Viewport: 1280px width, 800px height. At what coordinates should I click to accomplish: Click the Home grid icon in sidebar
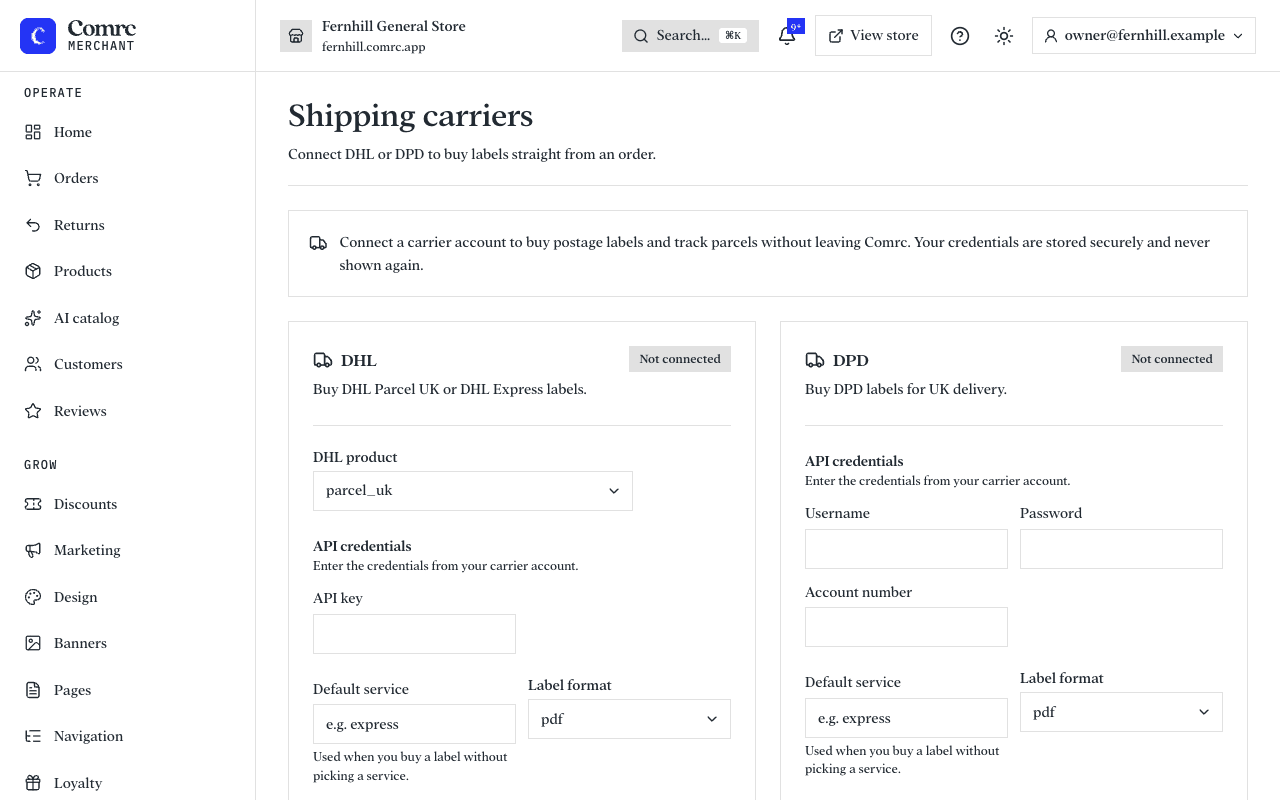click(33, 132)
